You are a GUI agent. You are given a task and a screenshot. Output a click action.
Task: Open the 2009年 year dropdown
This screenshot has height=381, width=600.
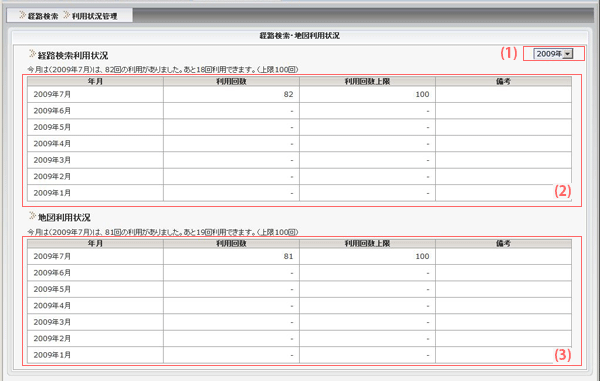point(553,54)
